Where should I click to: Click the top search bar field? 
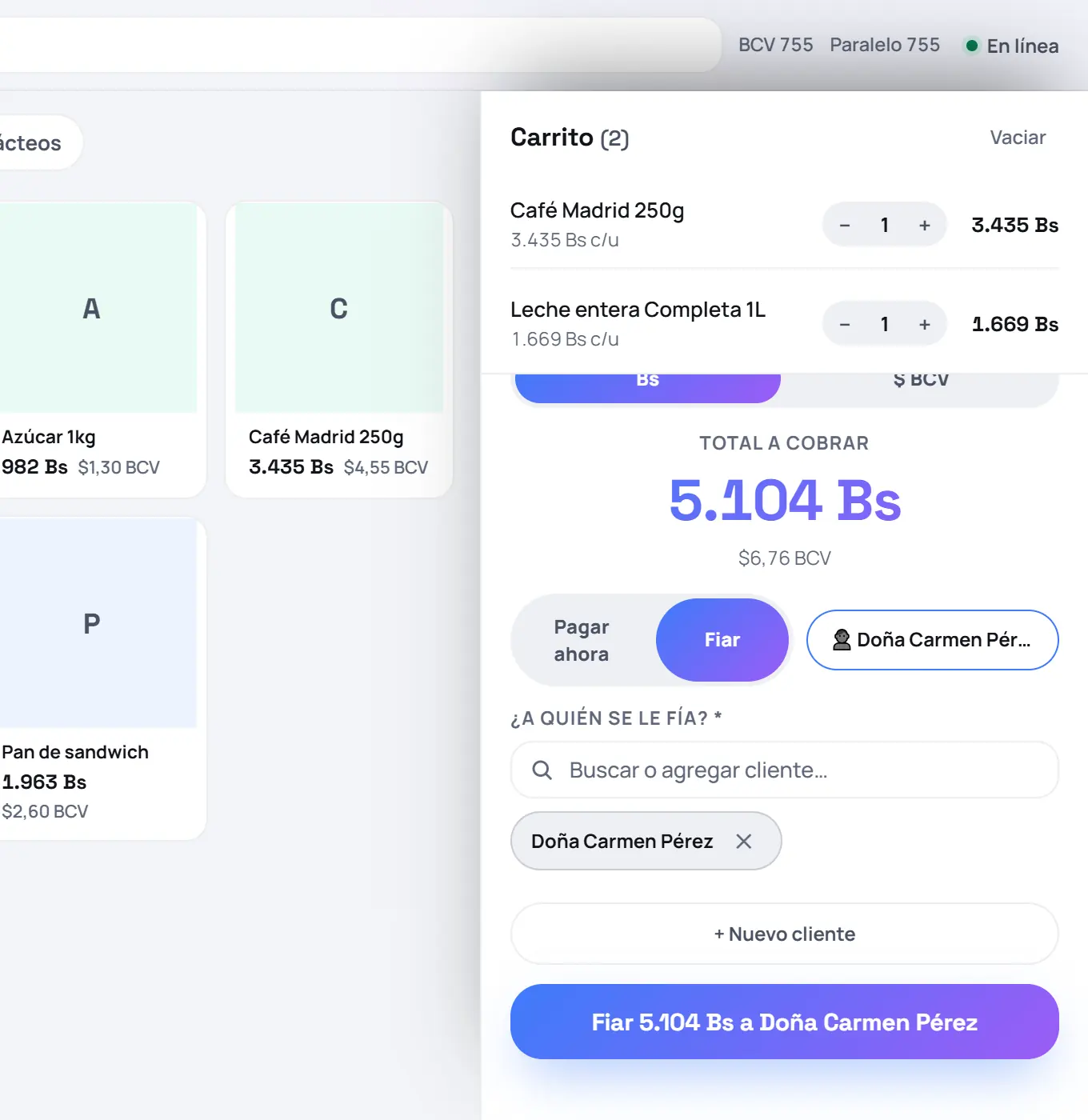pos(360,45)
